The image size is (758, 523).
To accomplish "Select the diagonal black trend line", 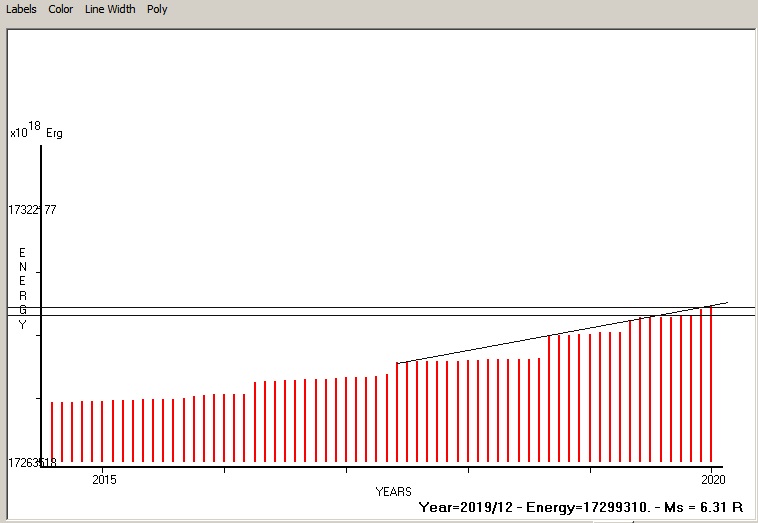I will coord(560,332).
